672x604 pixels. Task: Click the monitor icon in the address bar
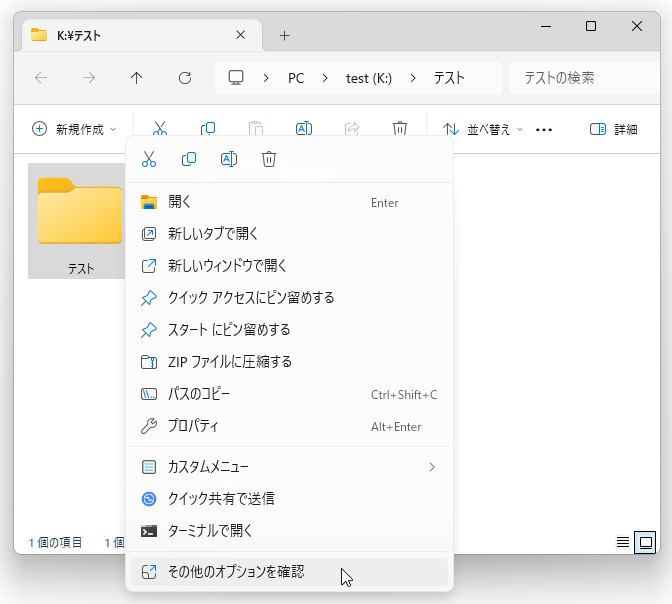[236, 78]
